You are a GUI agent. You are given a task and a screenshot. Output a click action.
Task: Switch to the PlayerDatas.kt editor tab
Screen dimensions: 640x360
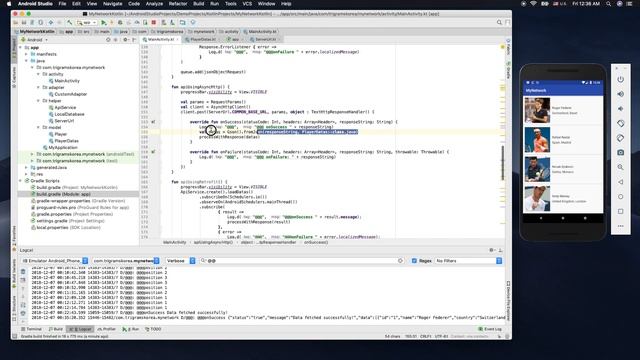[x=202, y=40]
